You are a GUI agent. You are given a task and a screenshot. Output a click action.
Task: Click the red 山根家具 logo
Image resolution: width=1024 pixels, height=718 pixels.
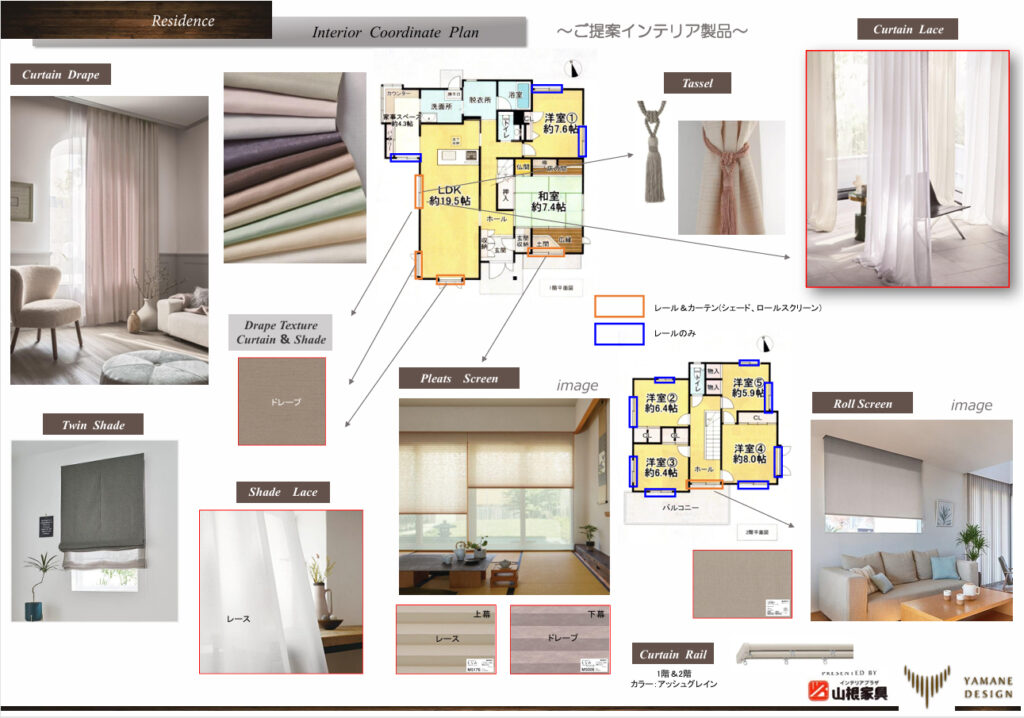click(x=848, y=690)
